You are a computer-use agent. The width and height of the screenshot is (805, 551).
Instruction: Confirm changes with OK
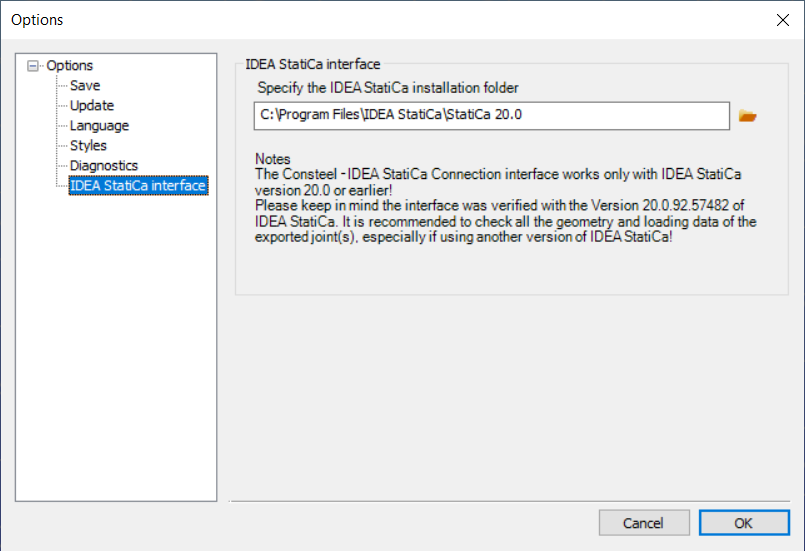[744, 523]
